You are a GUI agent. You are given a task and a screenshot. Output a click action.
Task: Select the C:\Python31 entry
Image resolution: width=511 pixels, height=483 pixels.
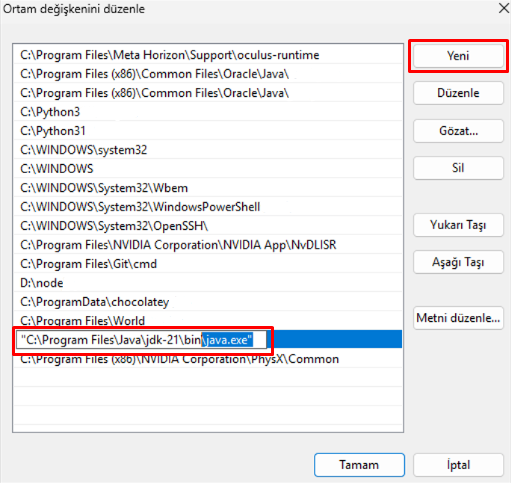[x=208, y=131]
